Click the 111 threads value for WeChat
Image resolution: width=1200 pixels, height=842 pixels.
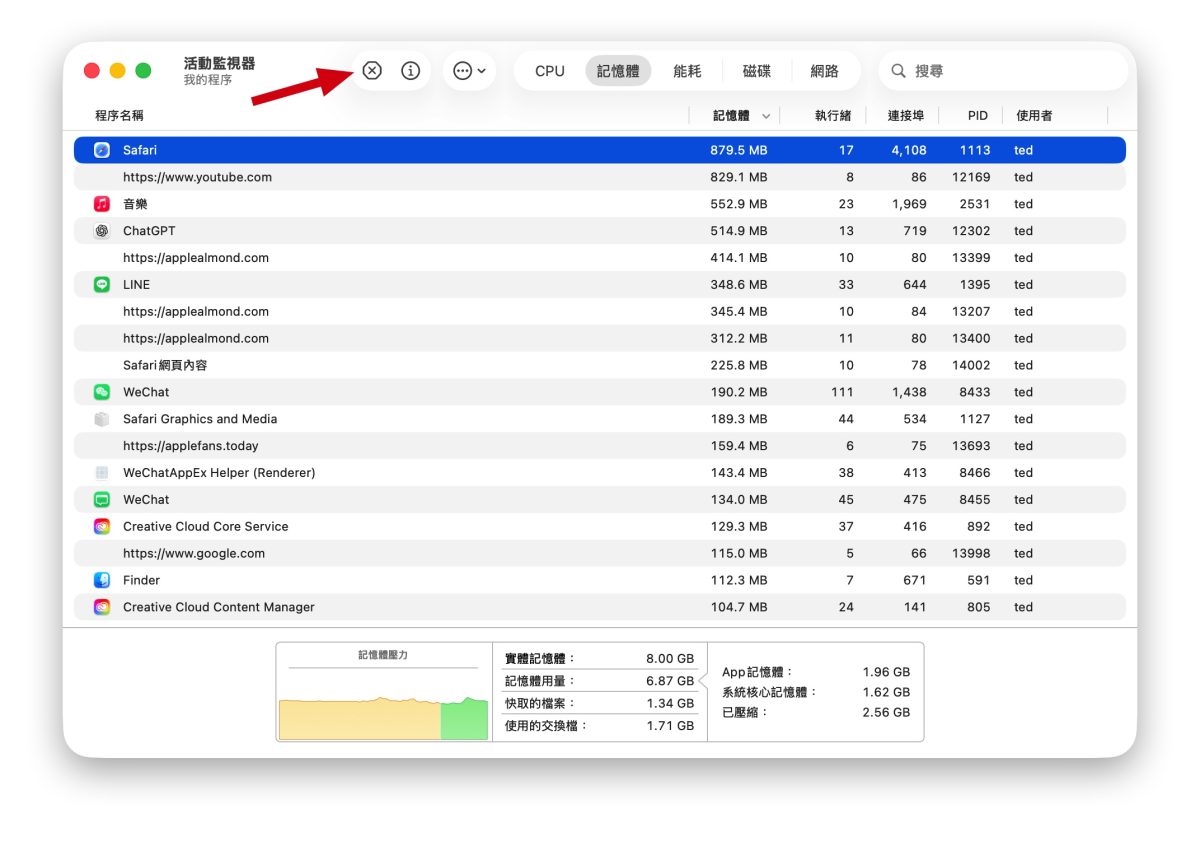coord(842,392)
